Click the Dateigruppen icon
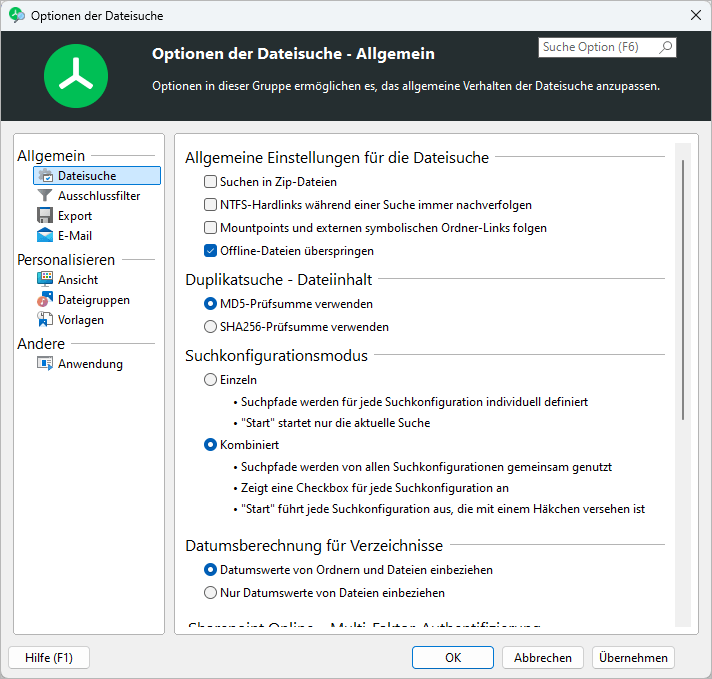 (45, 300)
